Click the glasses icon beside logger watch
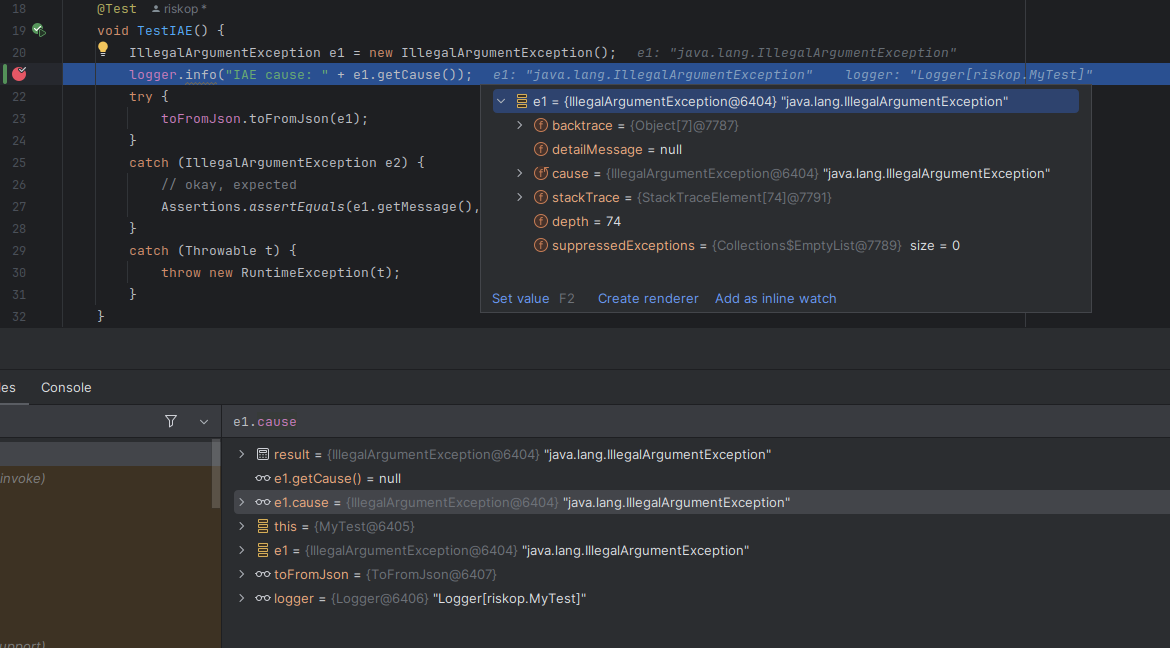 click(263, 598)
